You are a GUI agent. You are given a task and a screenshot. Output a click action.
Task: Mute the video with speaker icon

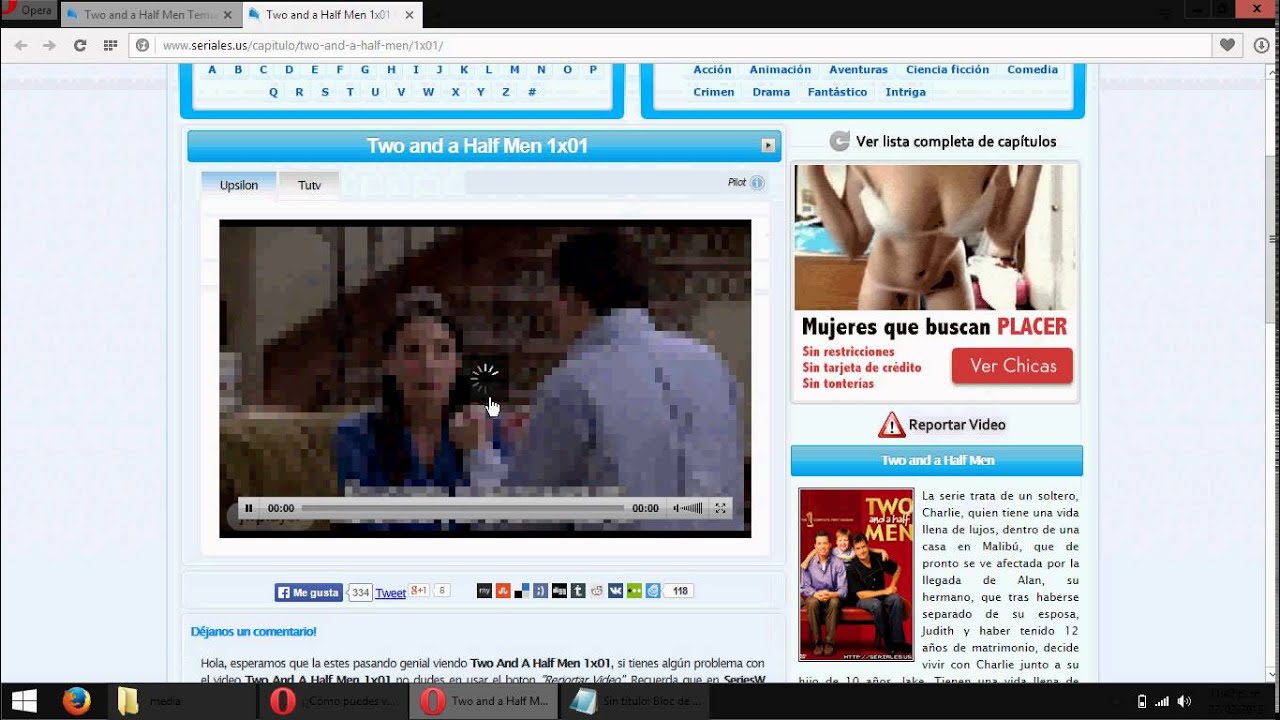pyautogui.click(x=676, y=508)
